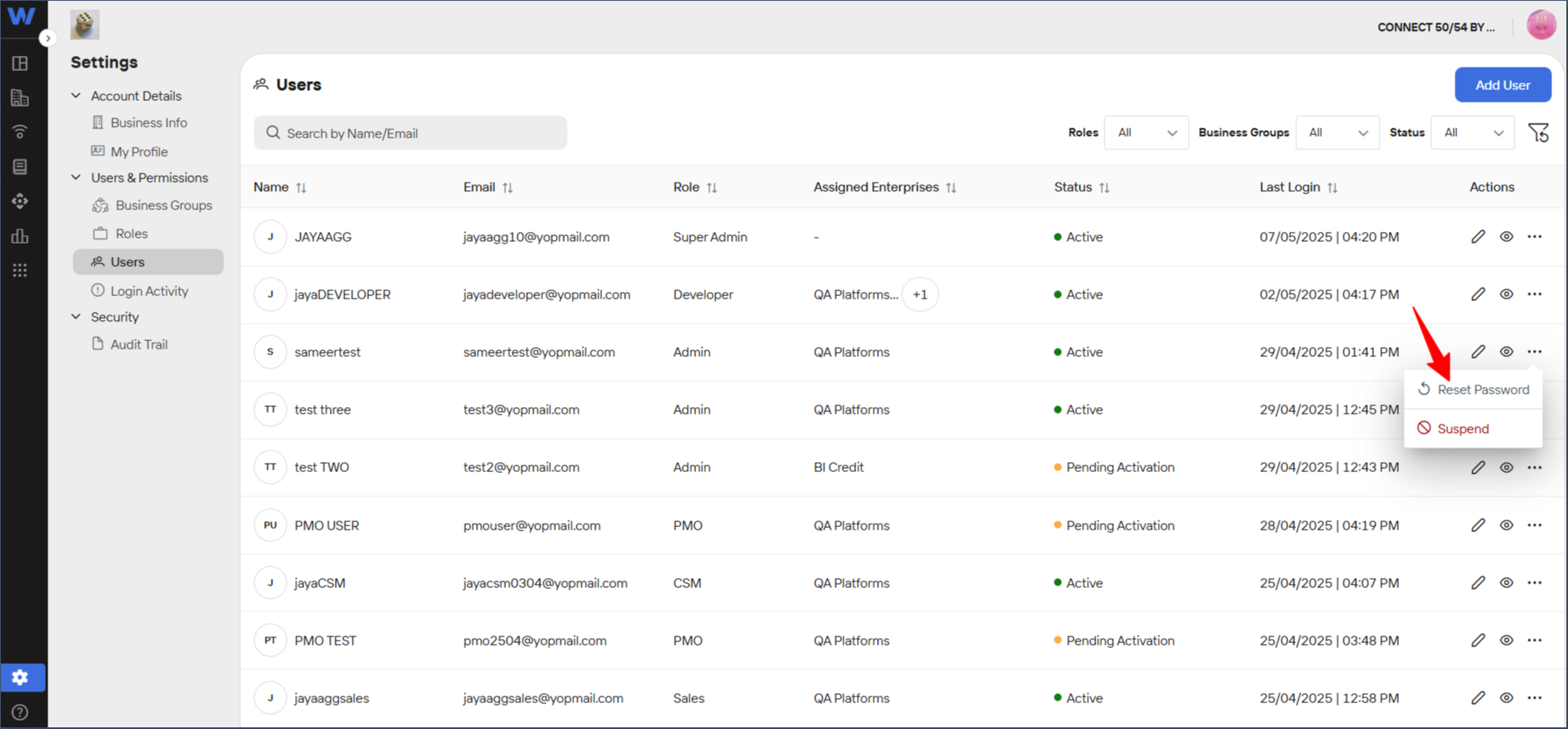This screenshot has width=1568, height=729.
Task: View sameertest details with eye icon
Action: pyautogui.click(x=1506, y=352)
